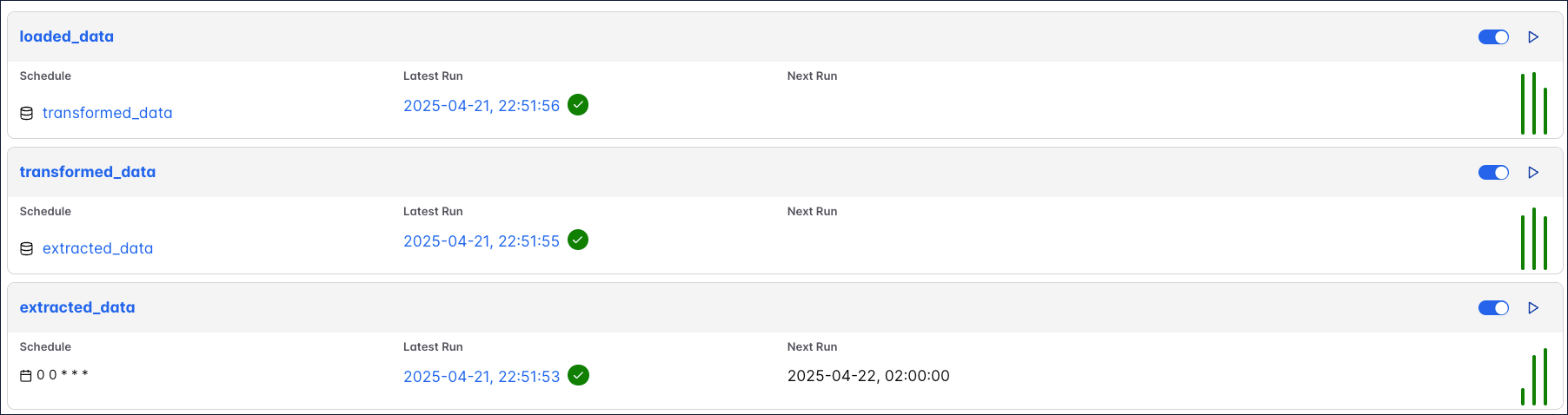The image size is (1568, 415).
Task: Open the extracted_data DAG title link
Action: 77,307
